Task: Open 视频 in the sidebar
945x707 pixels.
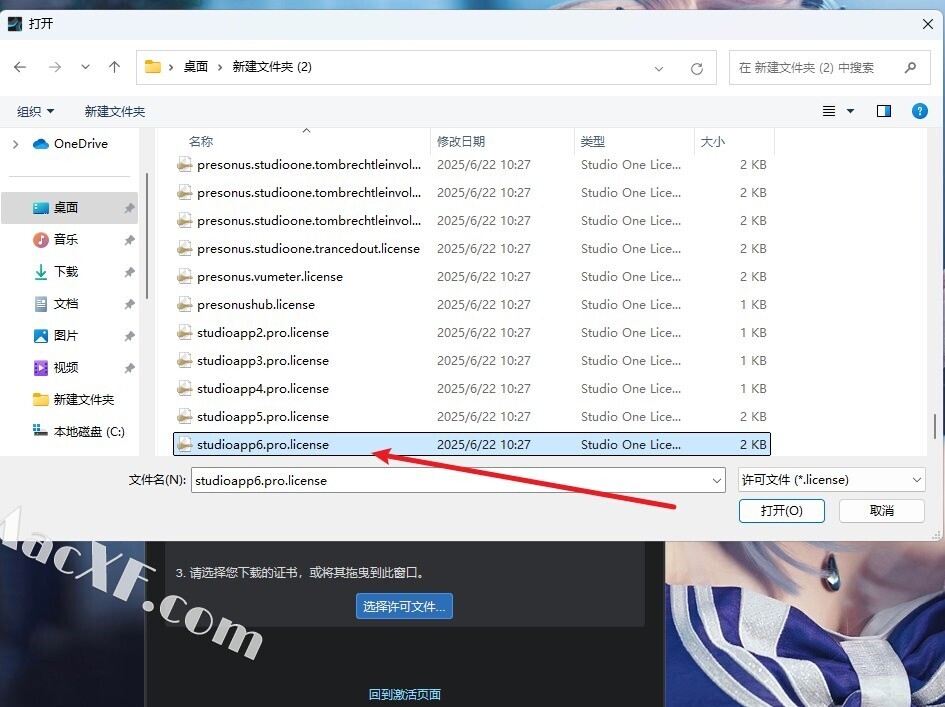Action: click(65, 368)
